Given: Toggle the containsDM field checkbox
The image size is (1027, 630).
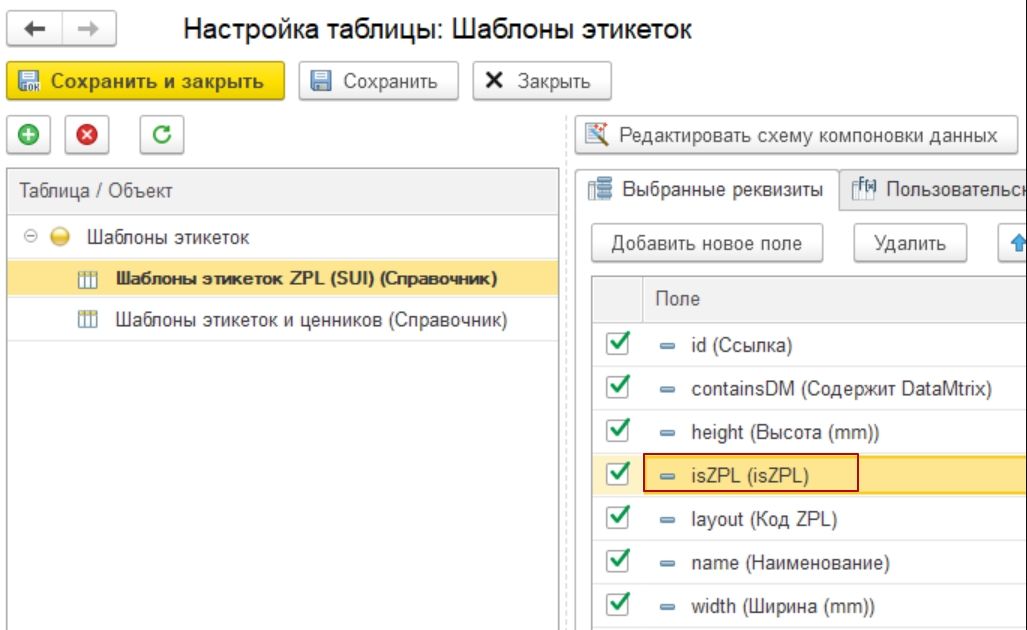Looking at the screenshot, I should coord(618,388).
